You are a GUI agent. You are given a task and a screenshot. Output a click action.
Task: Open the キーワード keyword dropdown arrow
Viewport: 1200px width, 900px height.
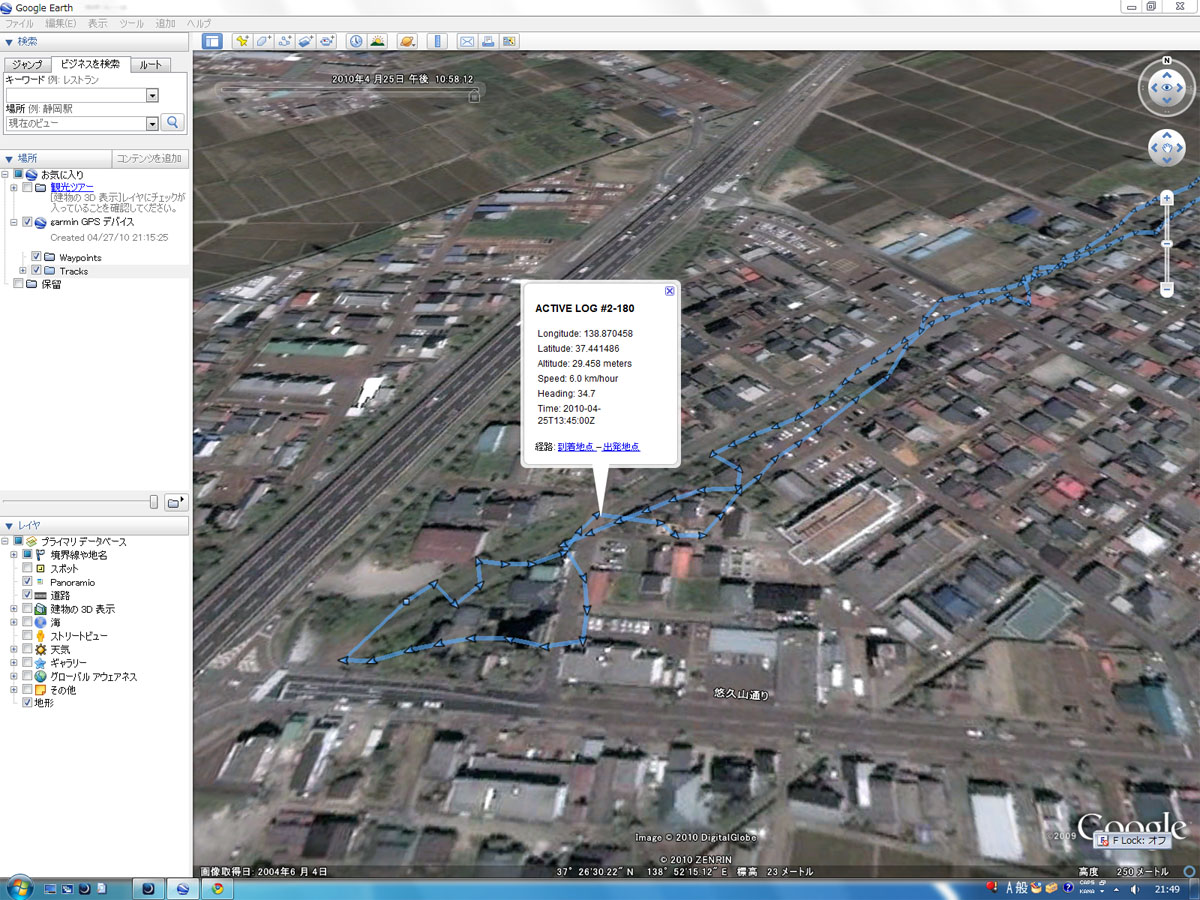pos(152,95)
